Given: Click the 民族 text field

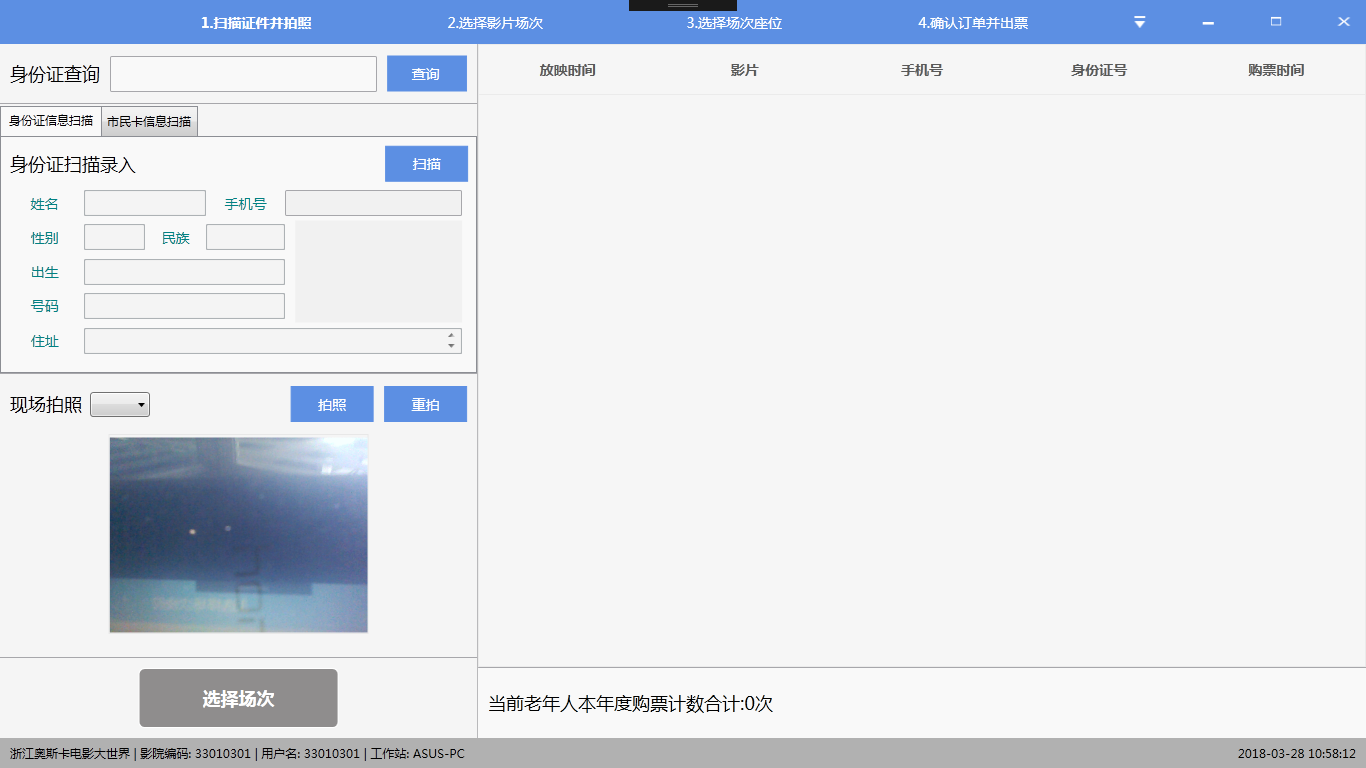Looking at the screenshot, I should 245,237.
